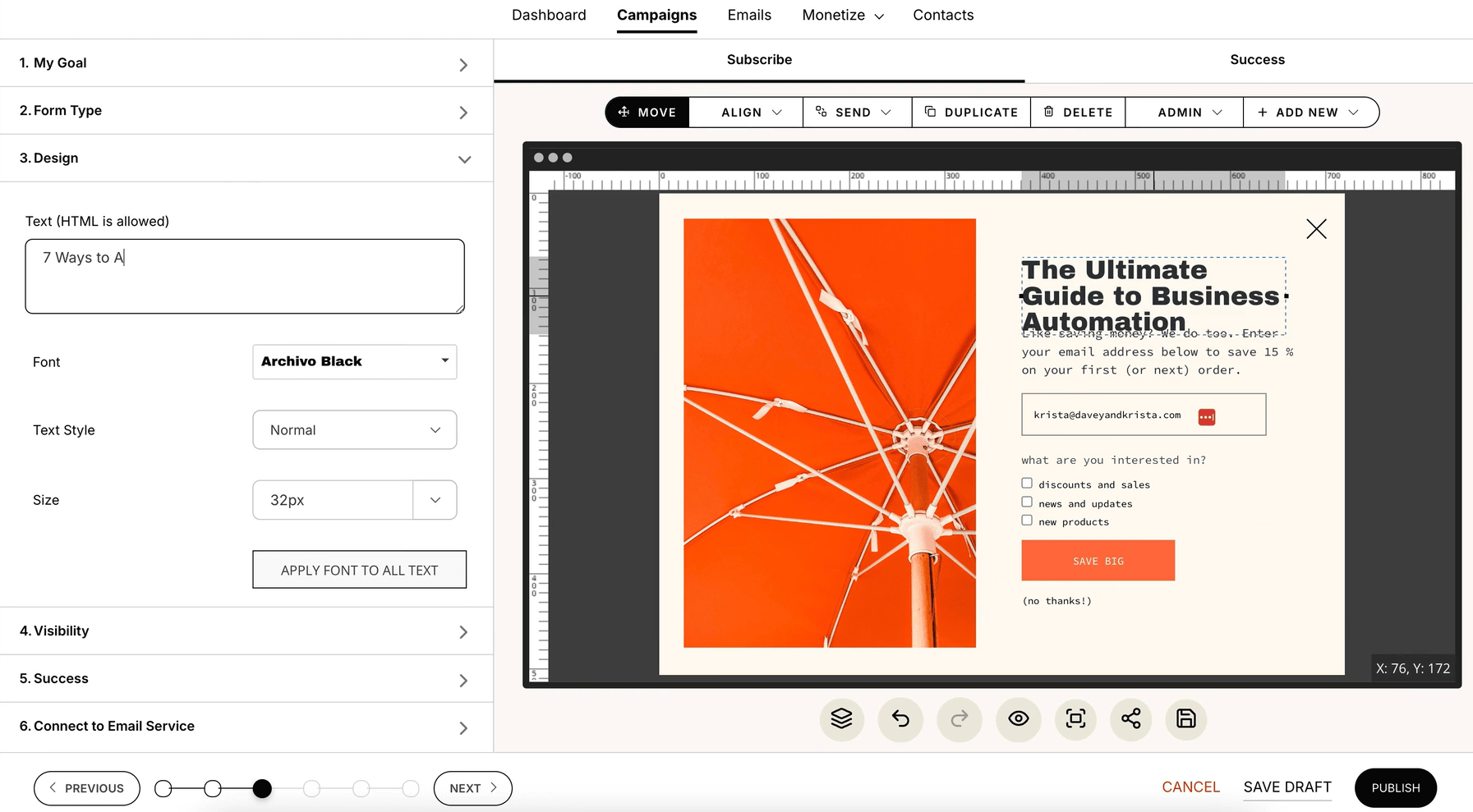Screen dimensions: 1473x812
Task: Check the 'discounts and sales' checkbox
Action: point(1027,484)
